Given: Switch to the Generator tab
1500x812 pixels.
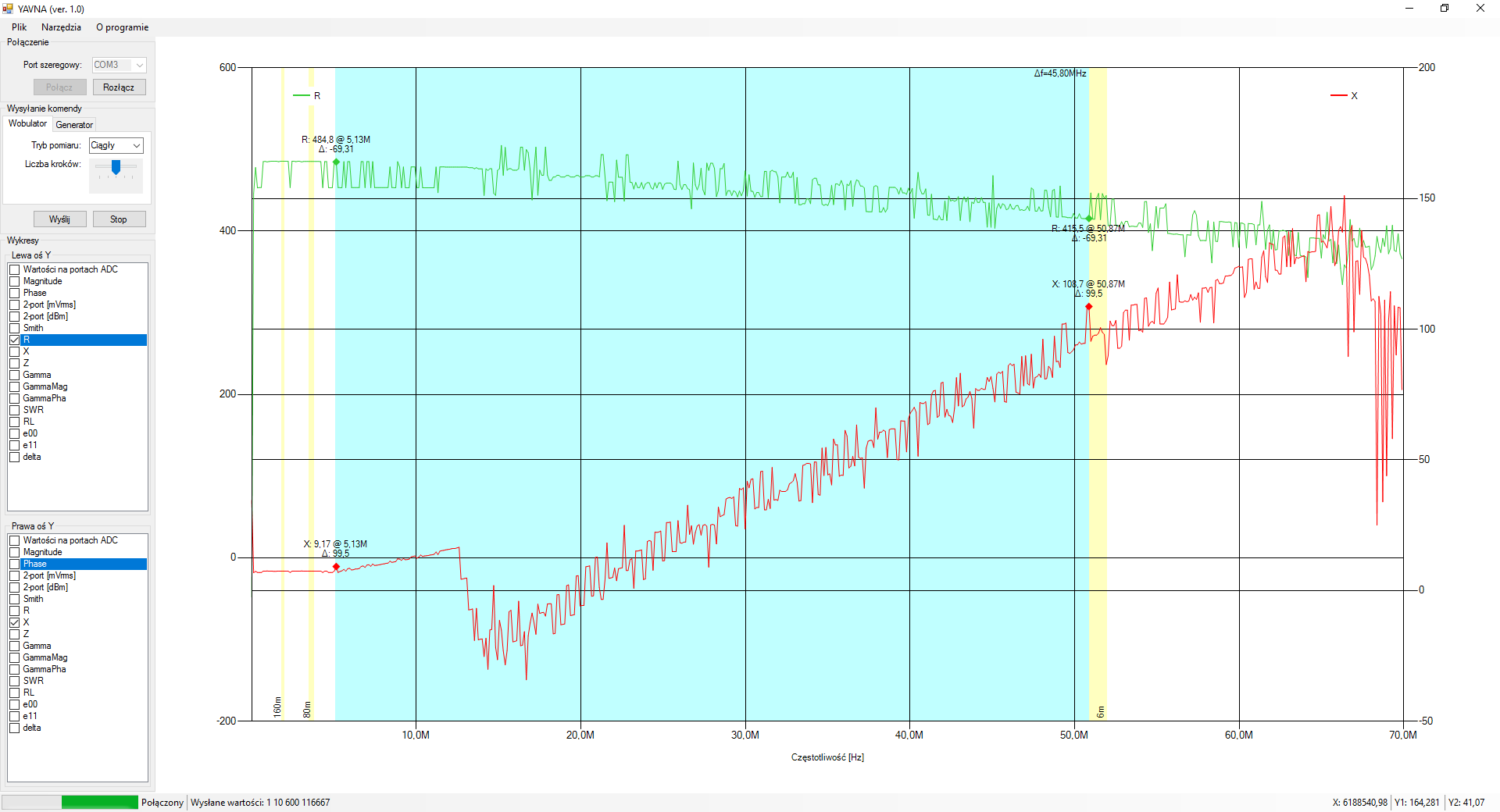Looking at the screenshot, I should point(74,125).
